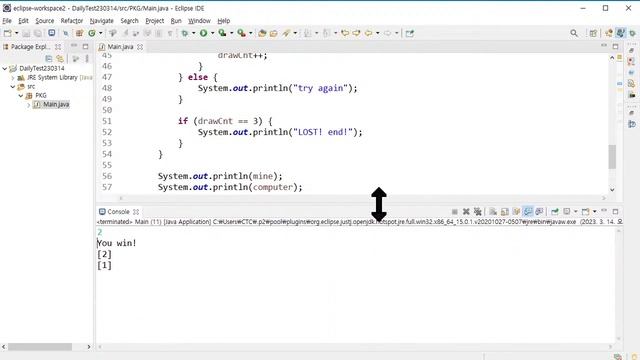
Task: Collapse the PKG package node
Action: click(x=21, y=96)
